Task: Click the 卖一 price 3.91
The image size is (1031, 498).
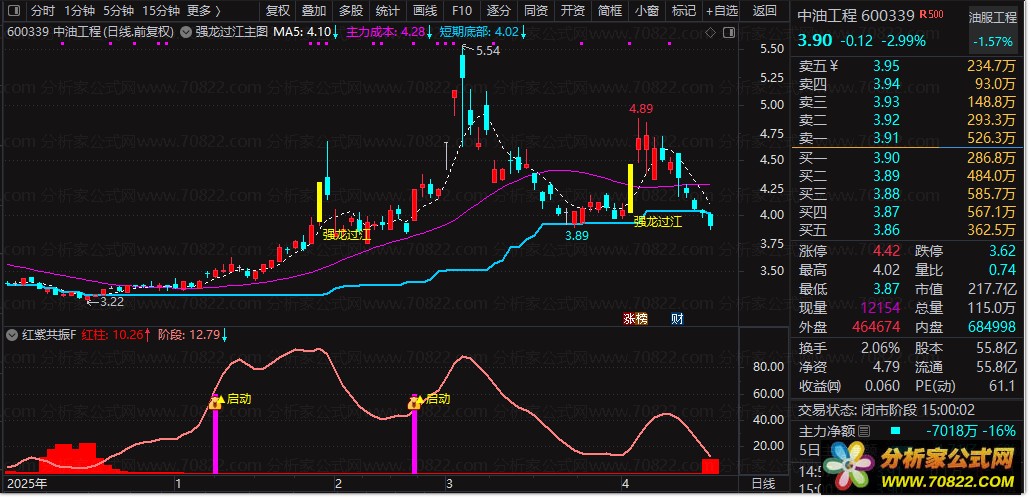Action: [x=885, y=138]
